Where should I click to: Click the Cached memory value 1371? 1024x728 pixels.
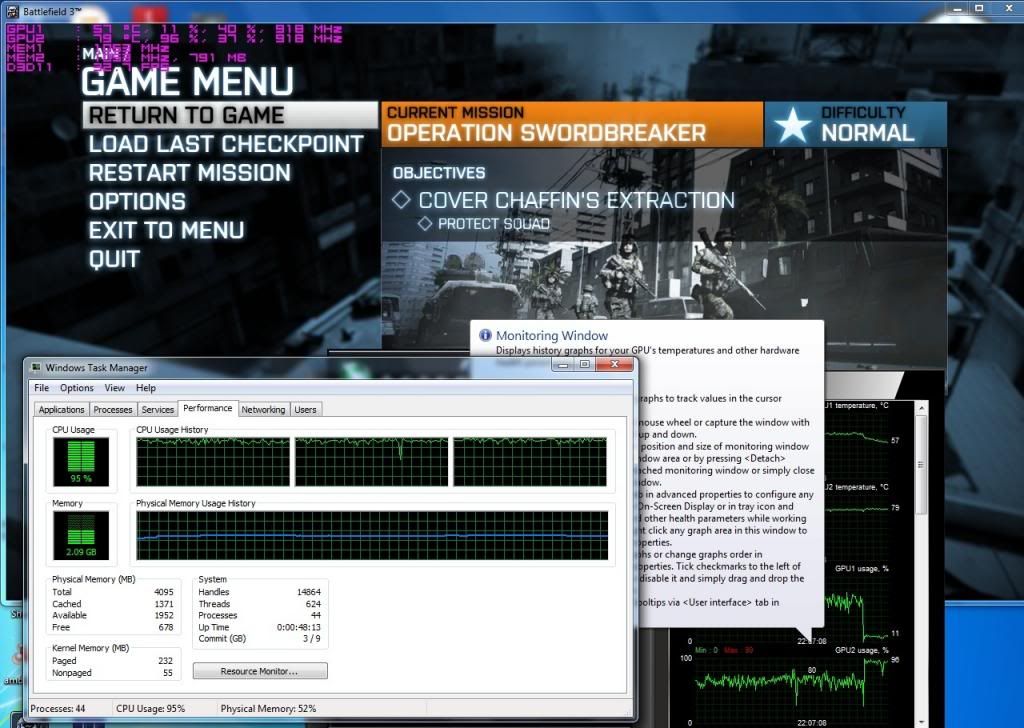tap(164, 604)
